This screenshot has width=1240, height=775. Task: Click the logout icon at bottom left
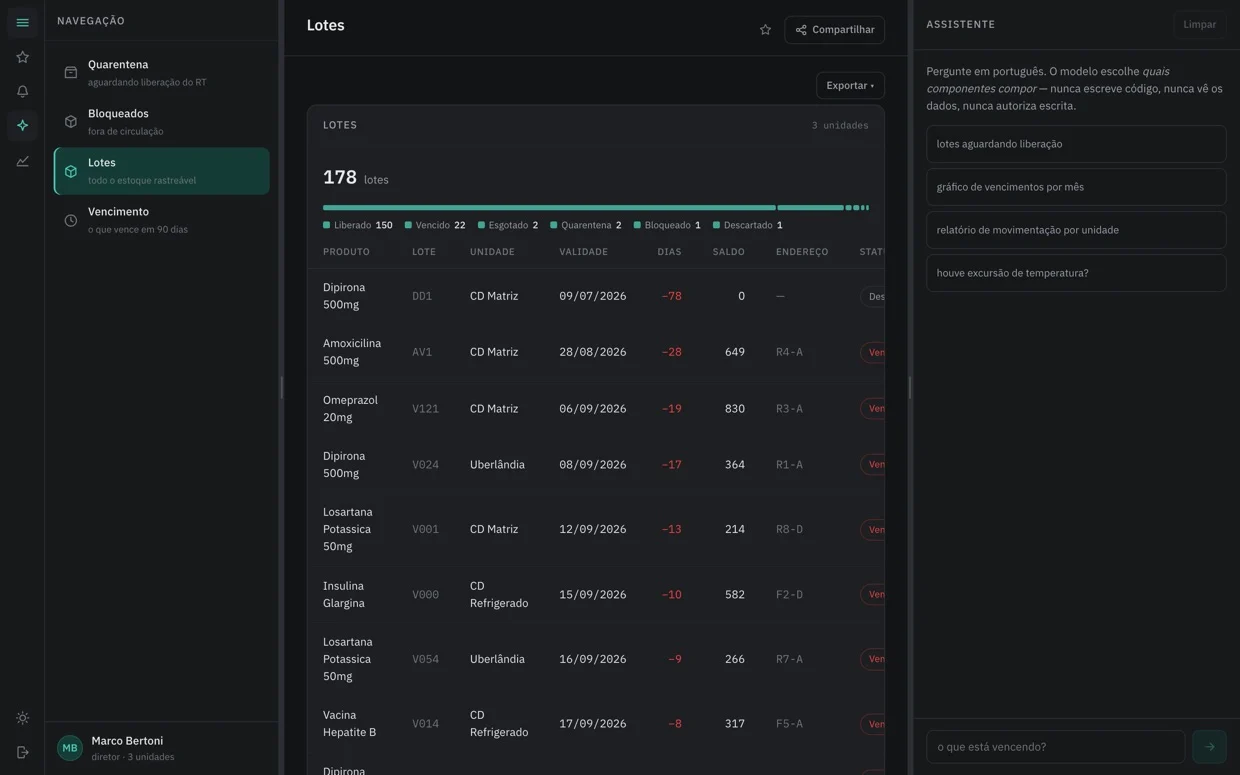pos(22,752)
